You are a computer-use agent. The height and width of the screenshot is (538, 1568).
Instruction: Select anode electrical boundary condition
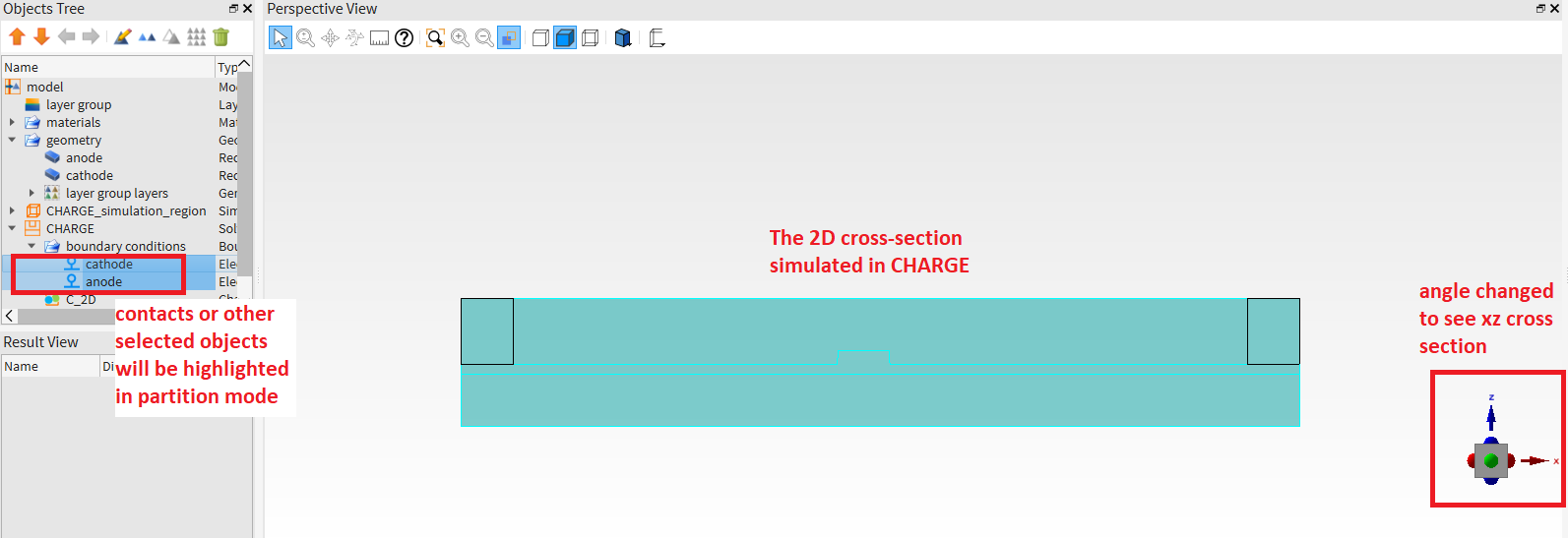103,281
